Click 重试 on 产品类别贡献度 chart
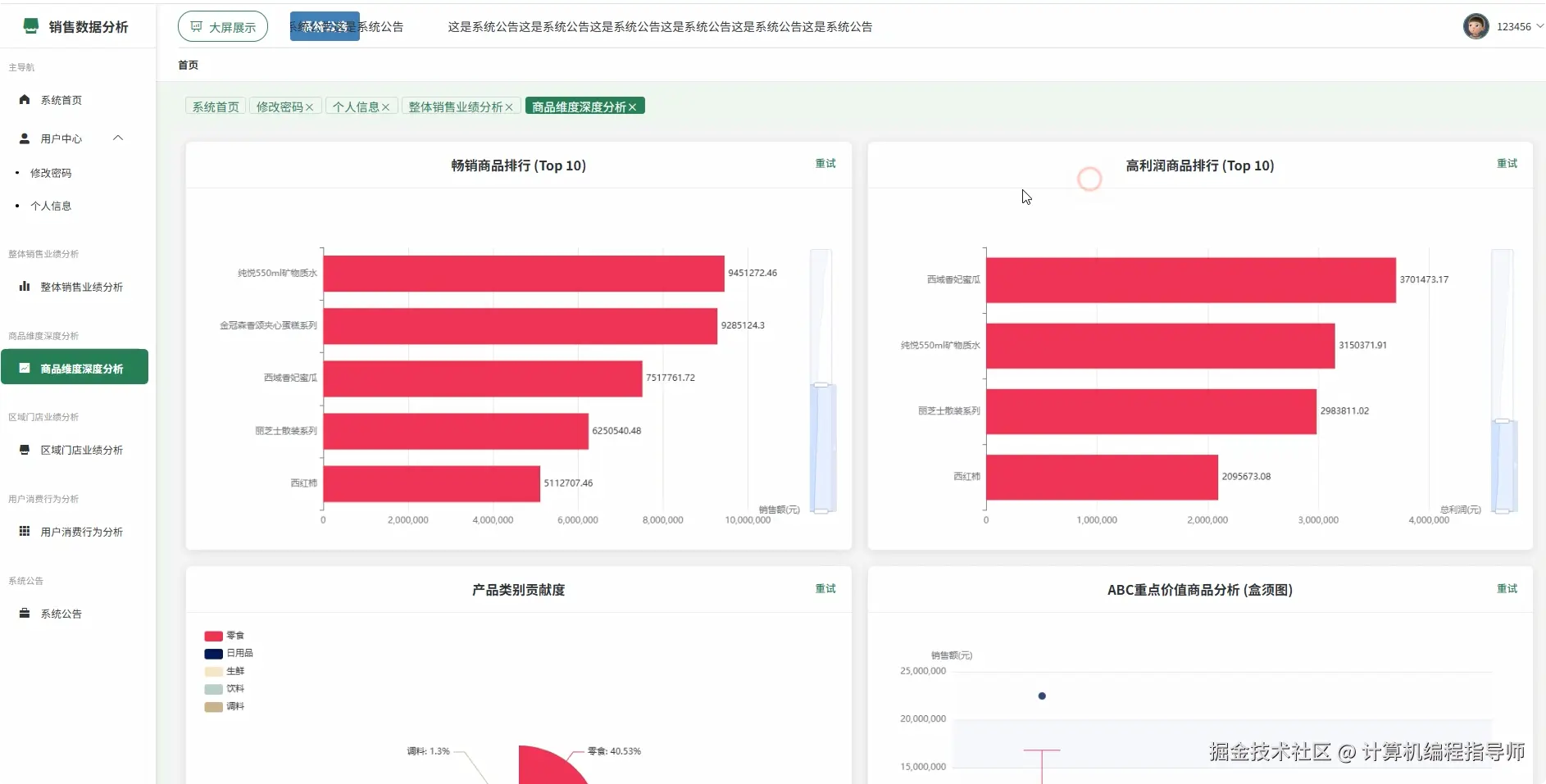Image resolution: width=1546 pixels, height=784 pixels. (825, 589)
